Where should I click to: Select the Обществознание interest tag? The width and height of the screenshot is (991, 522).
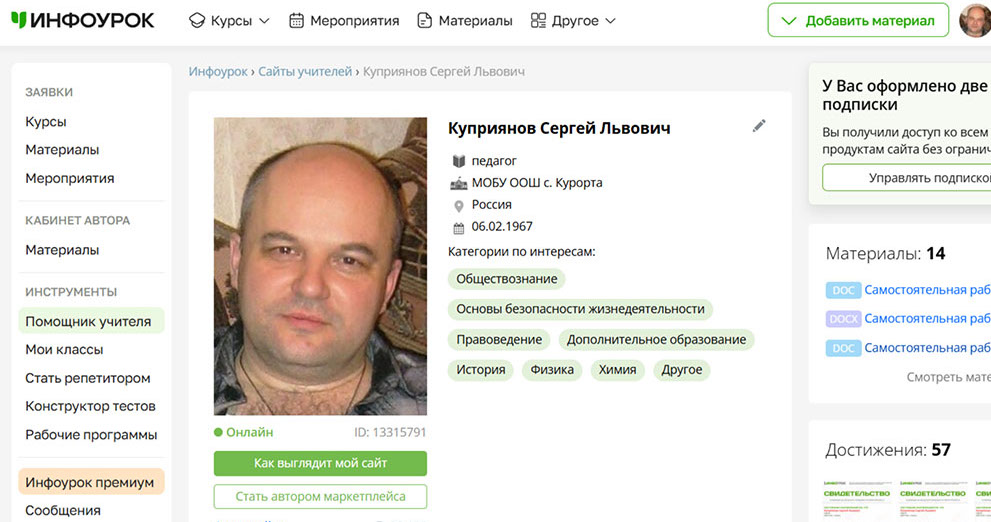coord(506,279)
